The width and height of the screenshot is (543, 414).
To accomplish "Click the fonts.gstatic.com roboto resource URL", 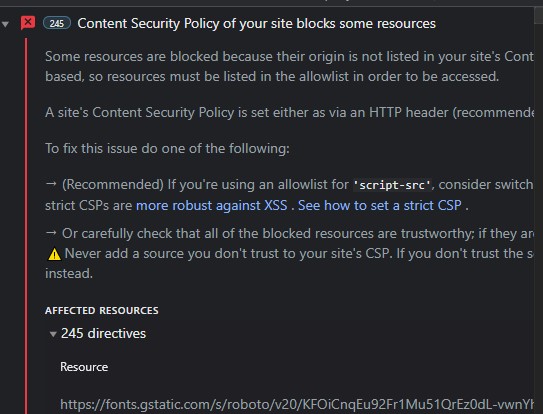I will click(x=297, y=404).
